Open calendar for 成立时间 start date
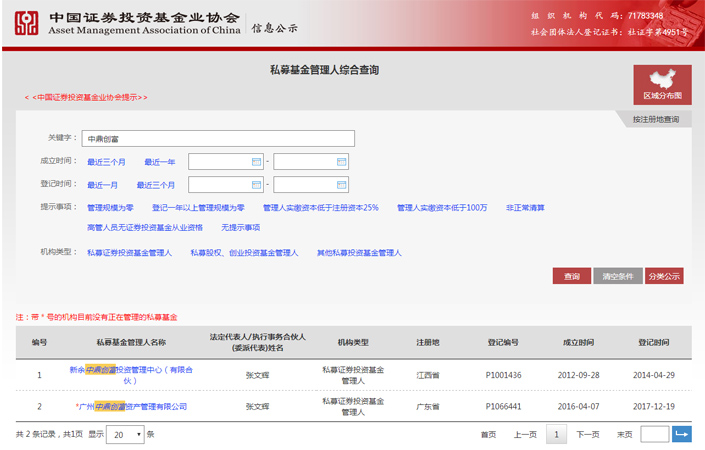The image size is (705, 450). tap(256, 162)
